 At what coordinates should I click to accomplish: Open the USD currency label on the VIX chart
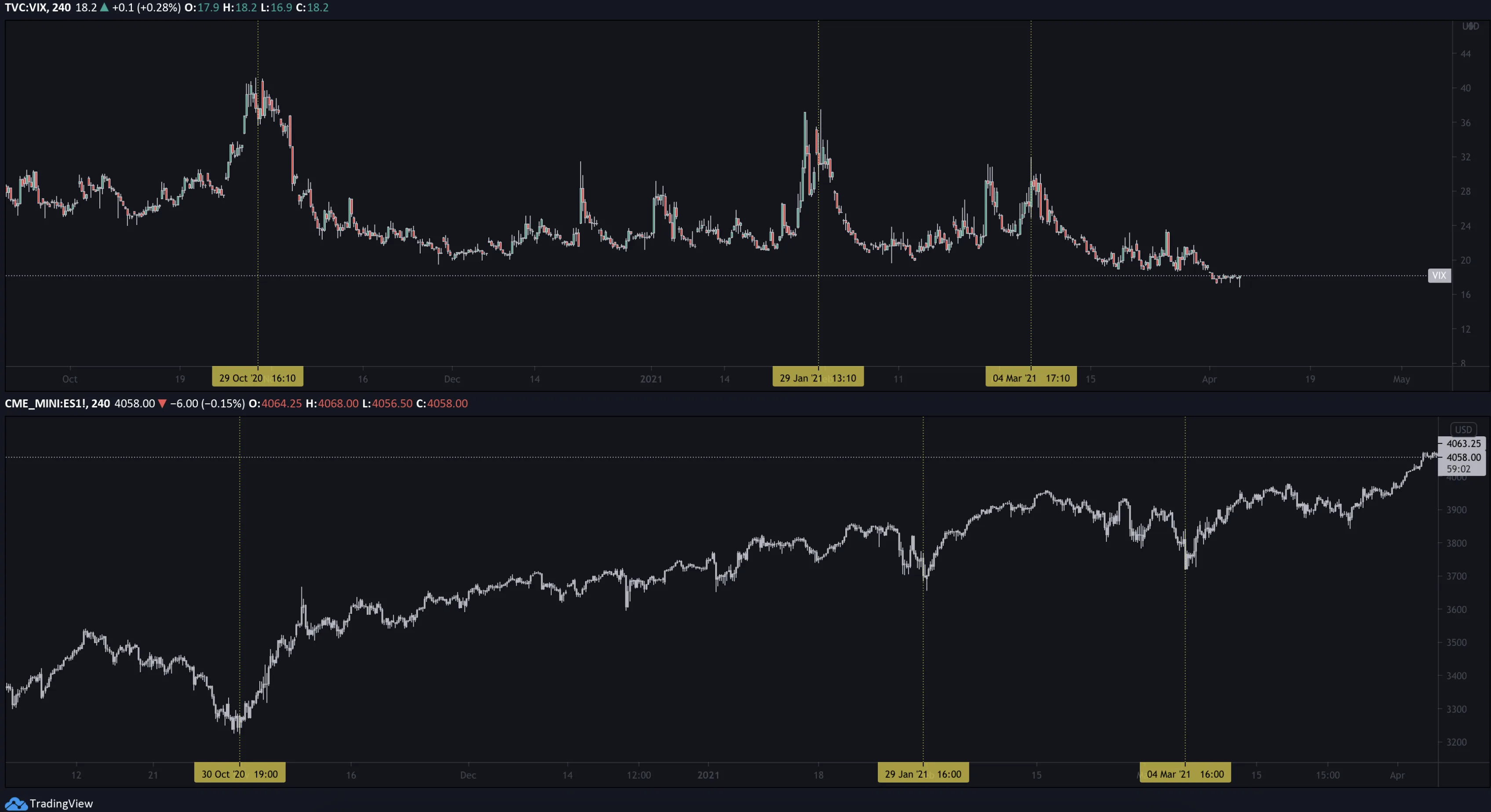(x=1470, y=26)
